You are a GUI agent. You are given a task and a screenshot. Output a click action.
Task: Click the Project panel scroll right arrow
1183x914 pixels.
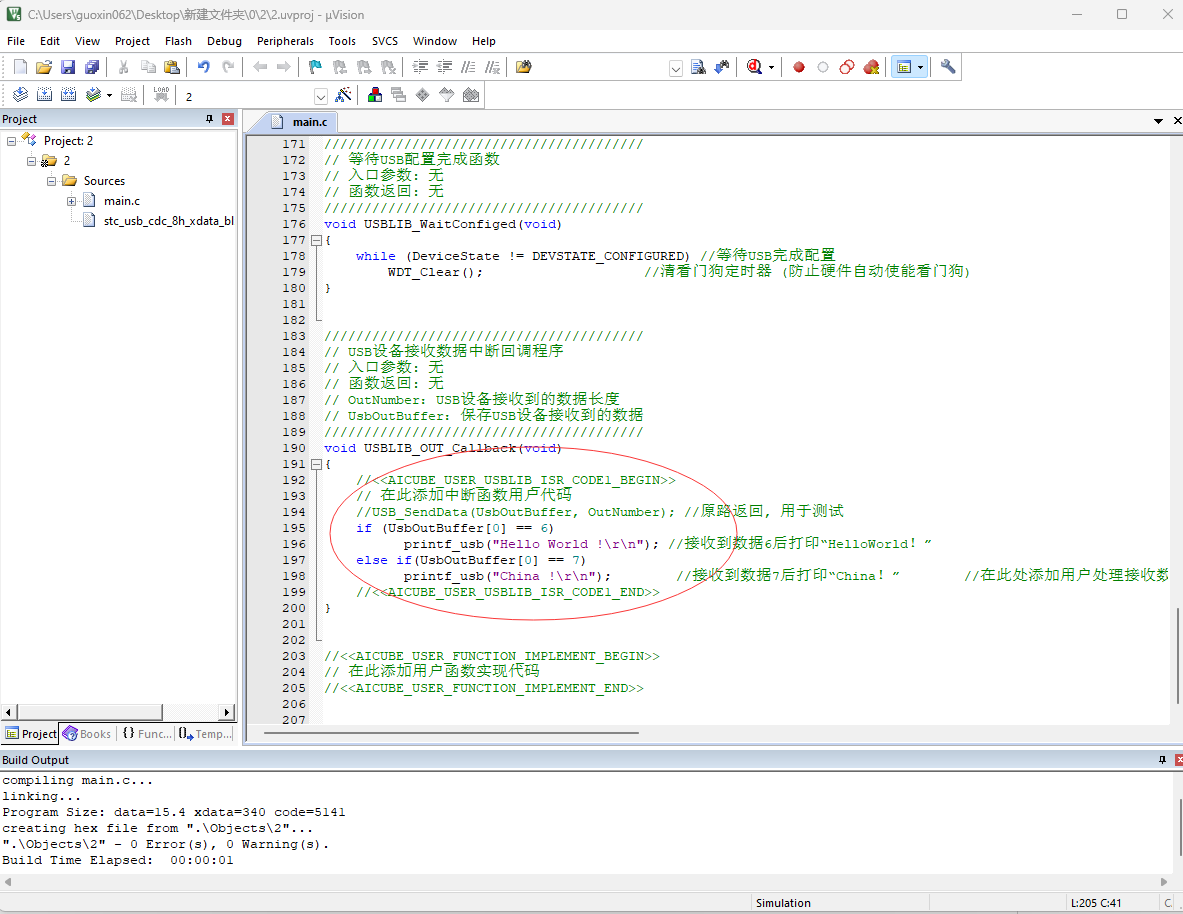[227, 712]
